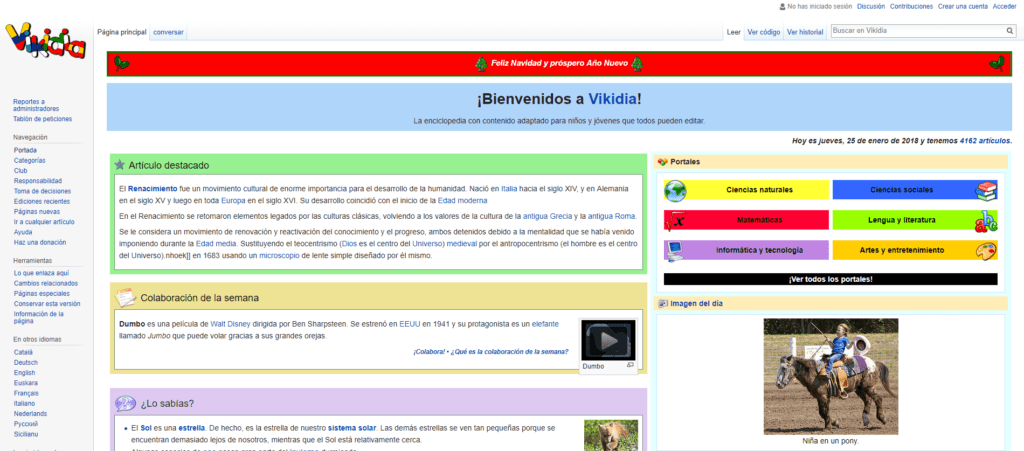Click the Portales section heart icon
Screen dimensions: 1024x451
(x=662, y=162)
